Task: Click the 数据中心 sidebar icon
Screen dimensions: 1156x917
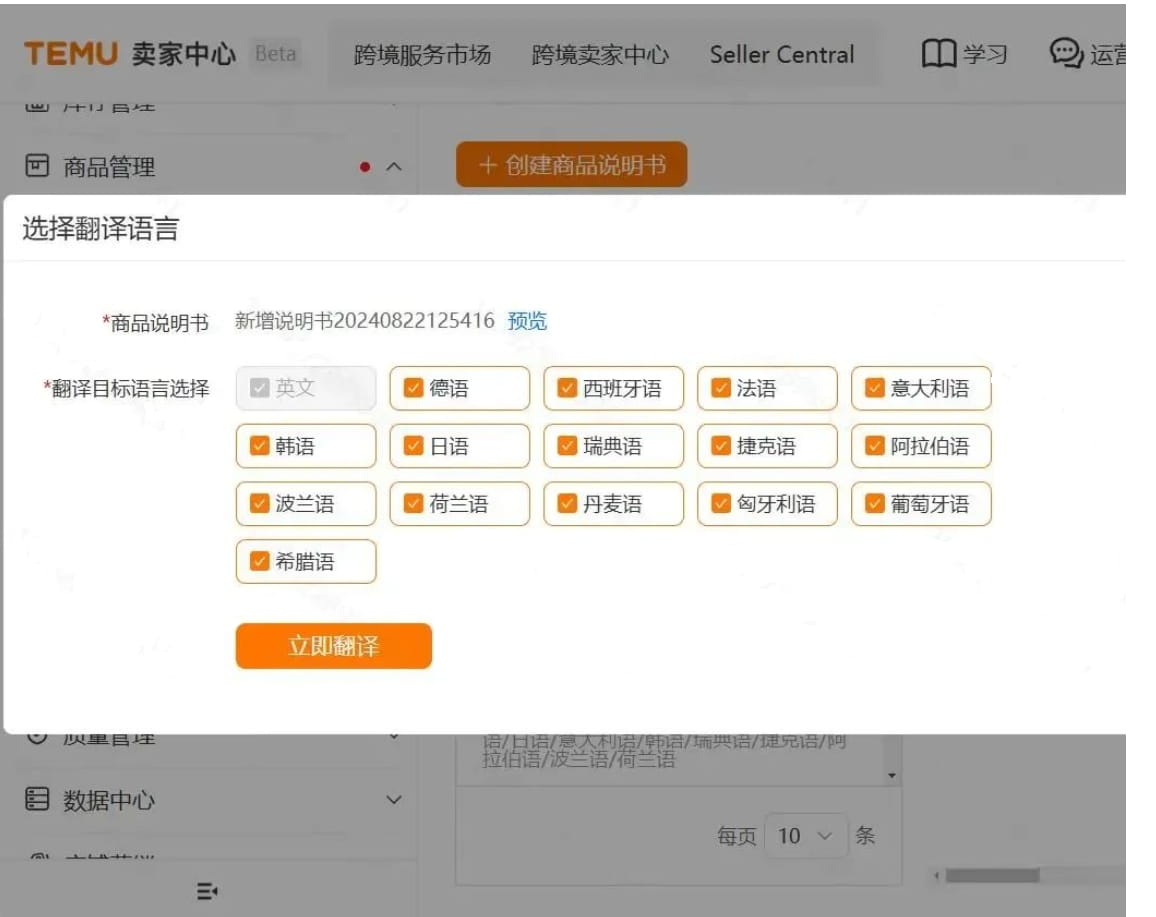Action: [37, 800]
